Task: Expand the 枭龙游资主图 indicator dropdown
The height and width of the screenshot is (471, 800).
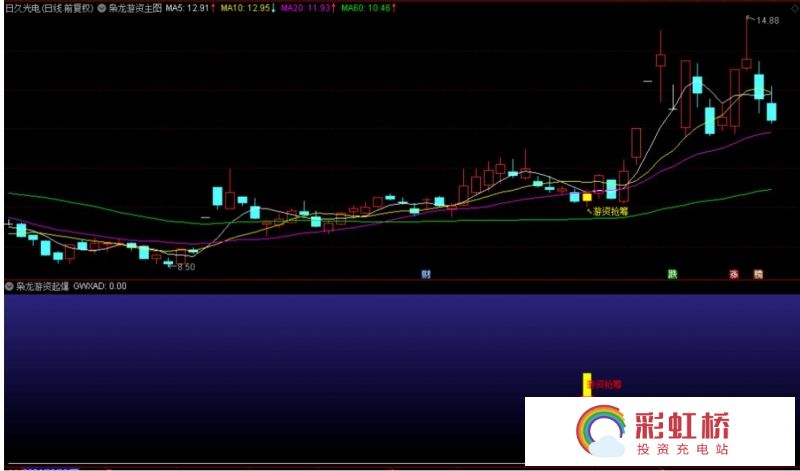Action: click(x=103, y=7)
